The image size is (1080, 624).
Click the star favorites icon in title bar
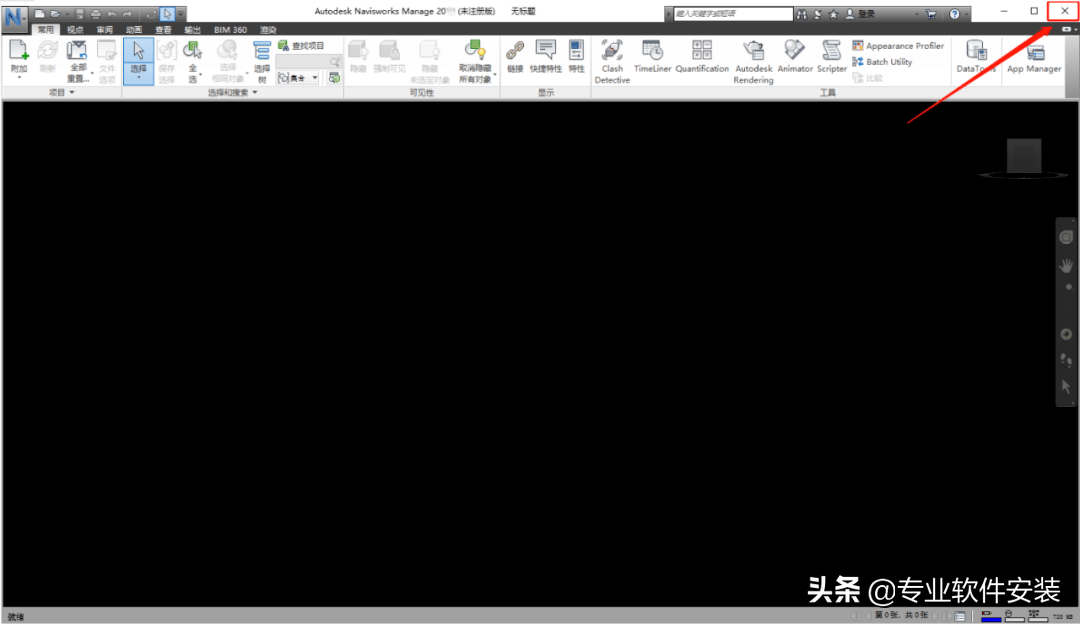pos(833,14)
